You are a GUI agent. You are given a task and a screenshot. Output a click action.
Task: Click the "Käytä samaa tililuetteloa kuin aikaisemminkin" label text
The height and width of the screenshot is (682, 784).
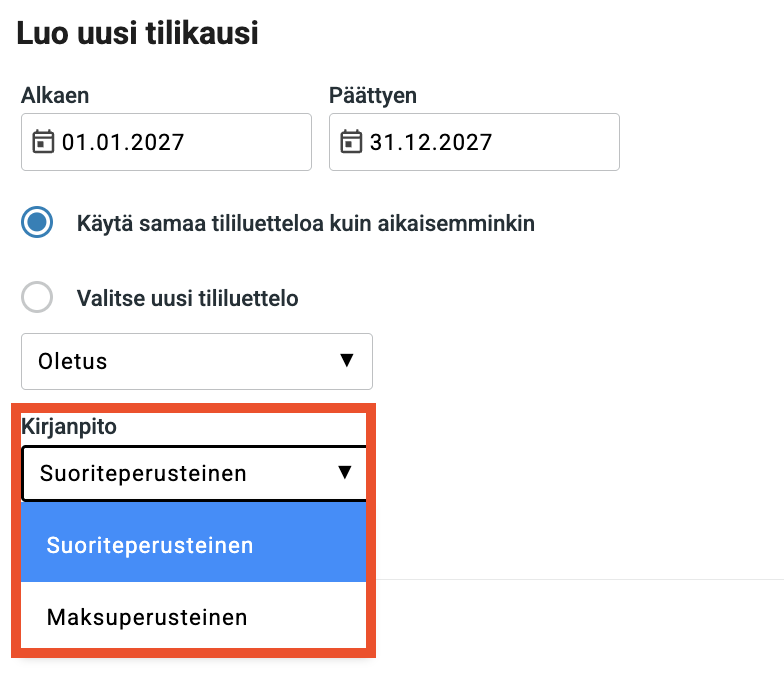(305, 223)
